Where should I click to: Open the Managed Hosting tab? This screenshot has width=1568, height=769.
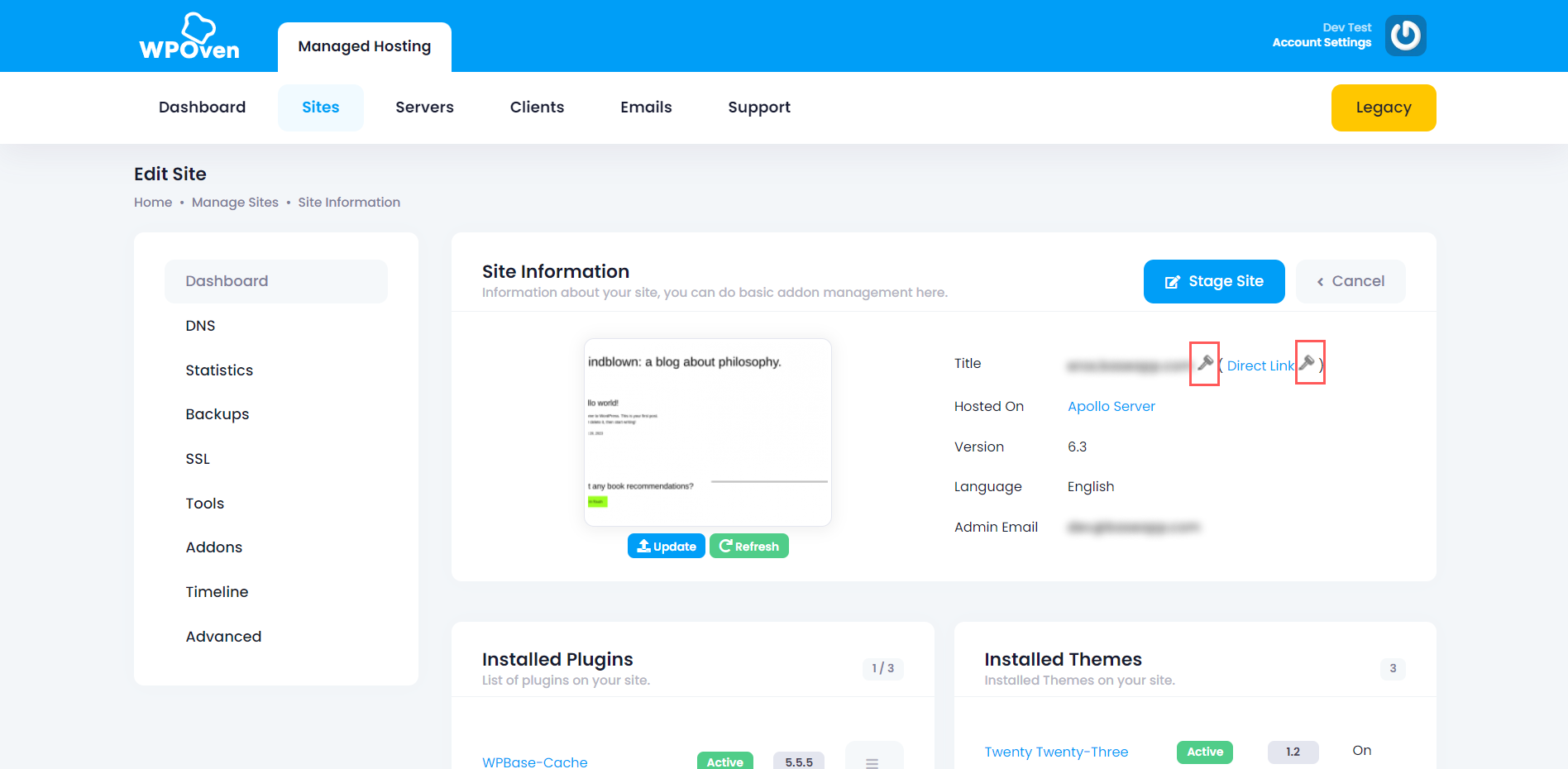pos(365,46)
